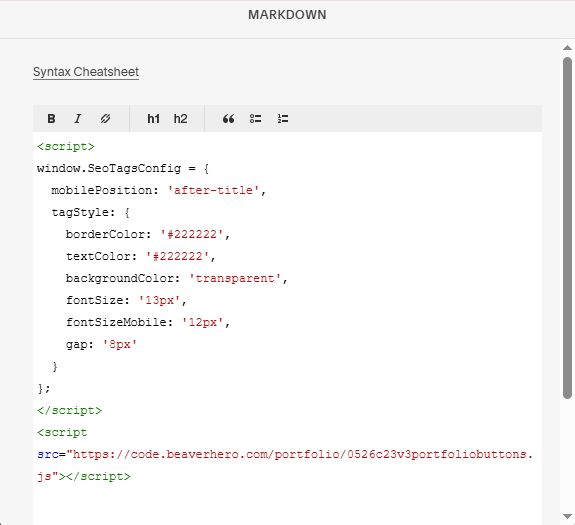Click the scrollbar up arrow
The image size is (575, 525).
tap(567, 48)
